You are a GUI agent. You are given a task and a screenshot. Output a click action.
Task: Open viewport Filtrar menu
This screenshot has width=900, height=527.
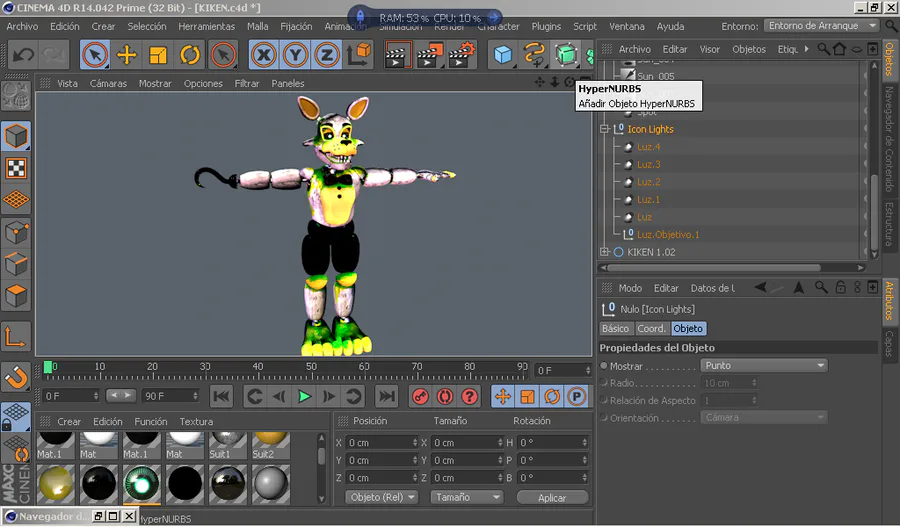(247, 84)
